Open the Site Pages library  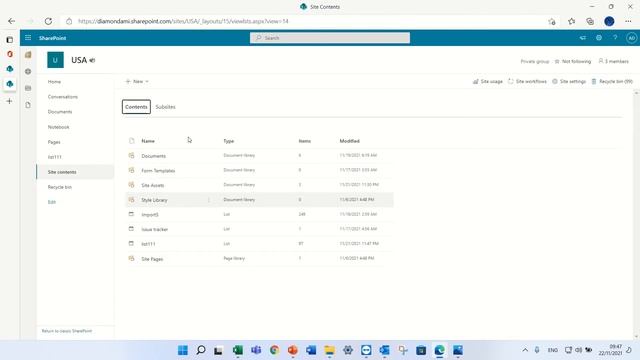pyautogui.click(x=152, y=259)
